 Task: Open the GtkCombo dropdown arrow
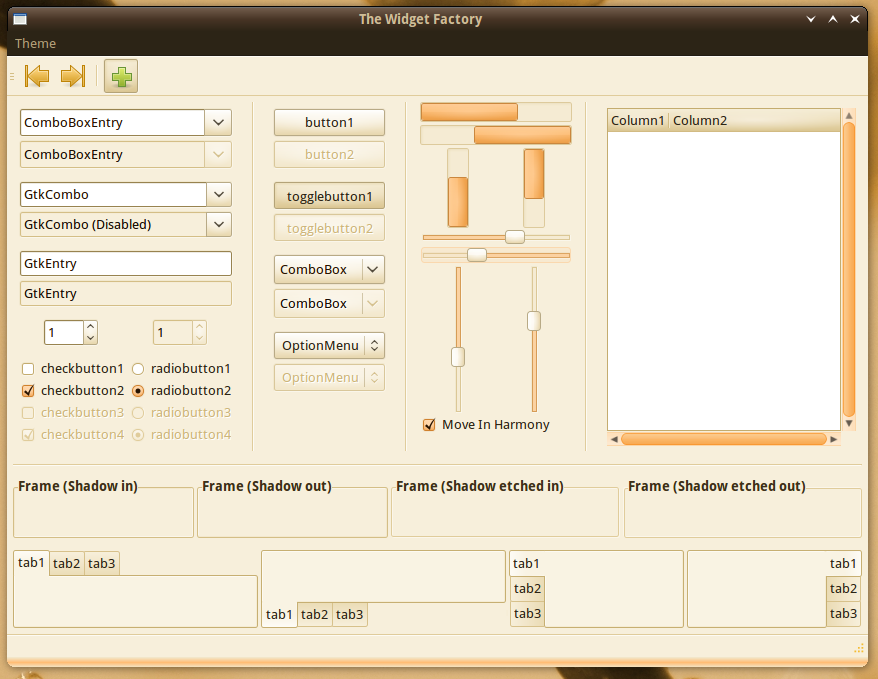[x=219, y=195]
